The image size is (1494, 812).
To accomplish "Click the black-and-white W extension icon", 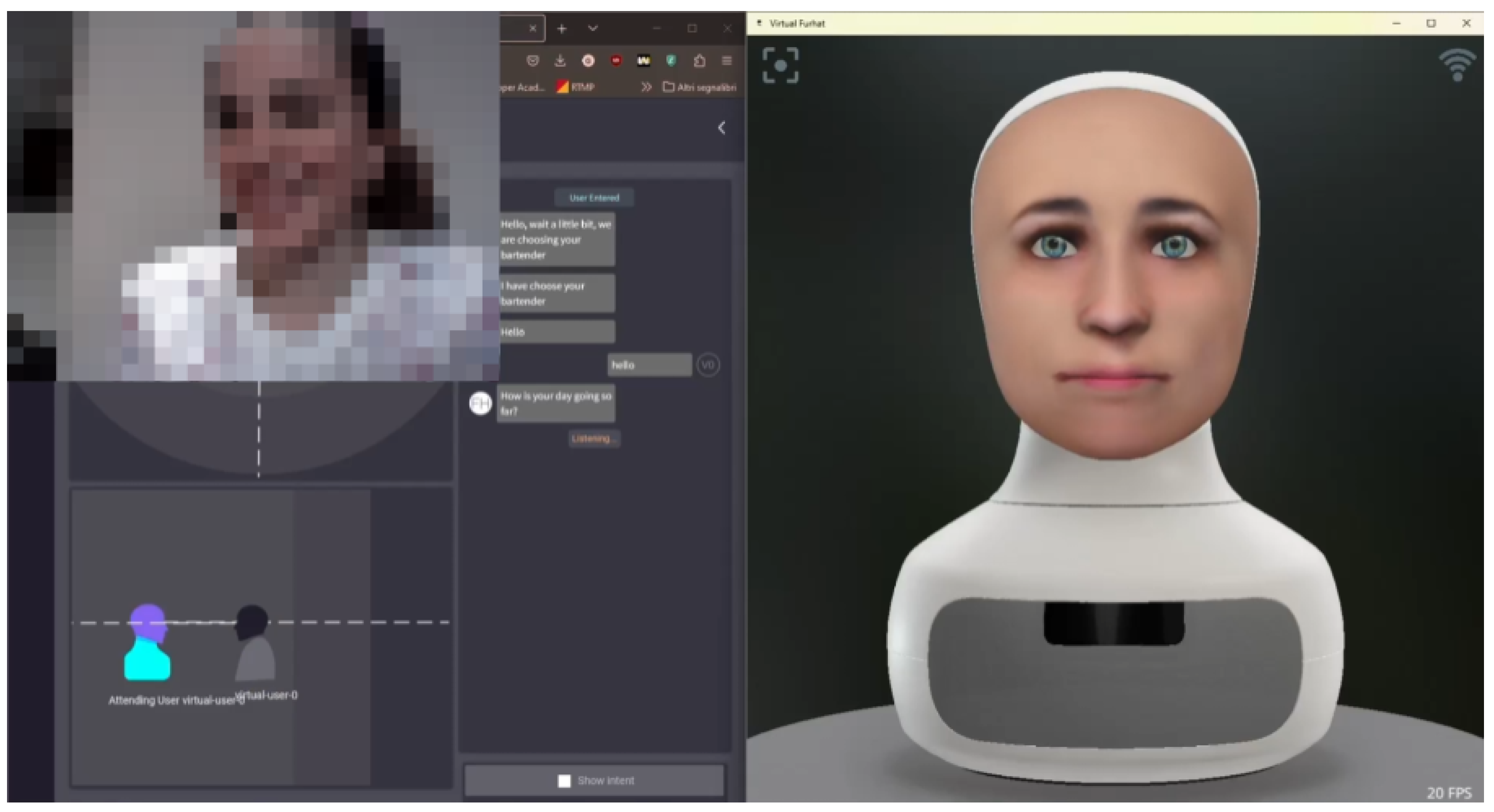I will (643, 61).
